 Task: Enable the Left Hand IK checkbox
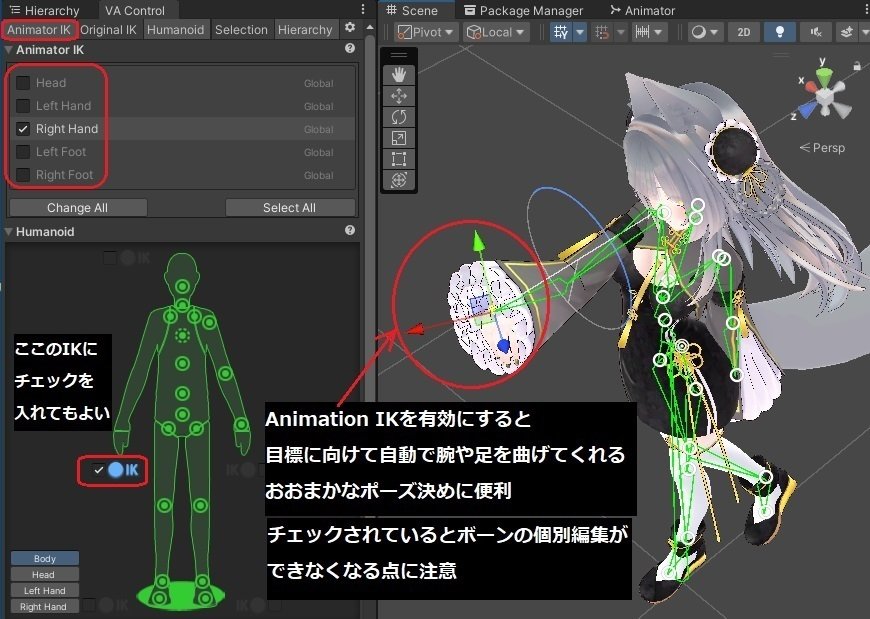tap(23, 105)
